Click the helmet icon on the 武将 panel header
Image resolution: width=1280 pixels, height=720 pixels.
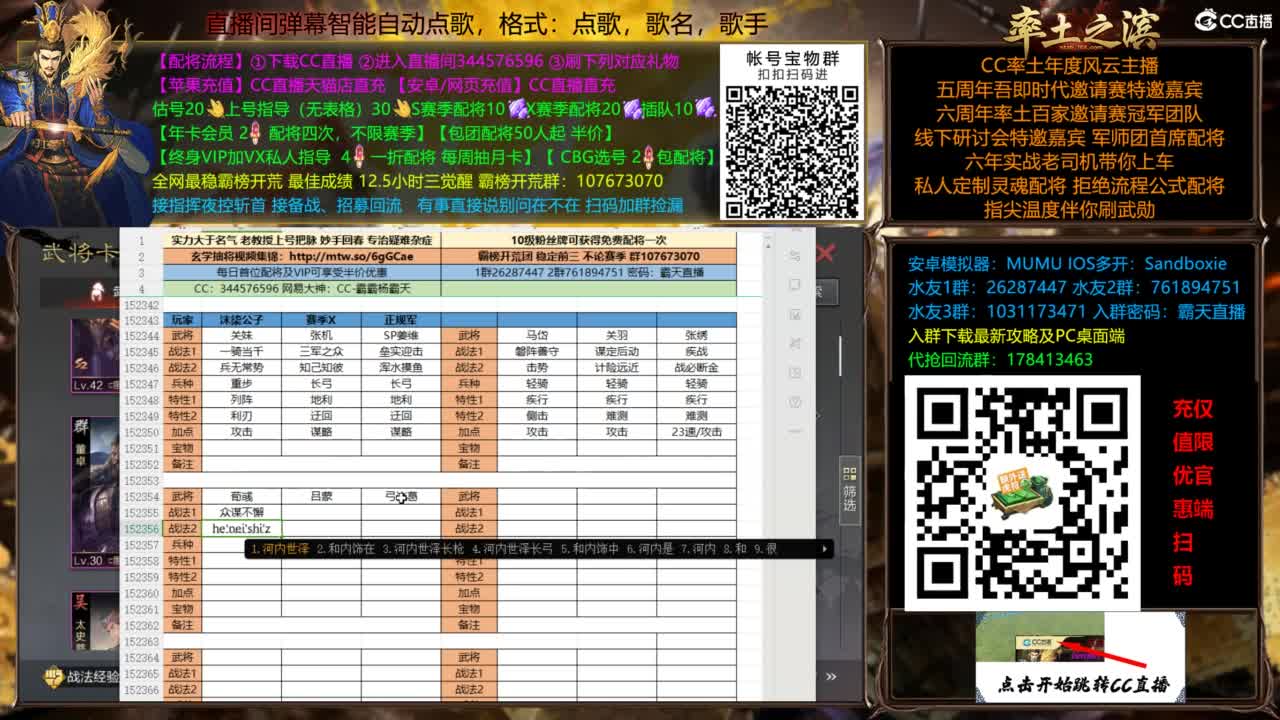[95, 291]
